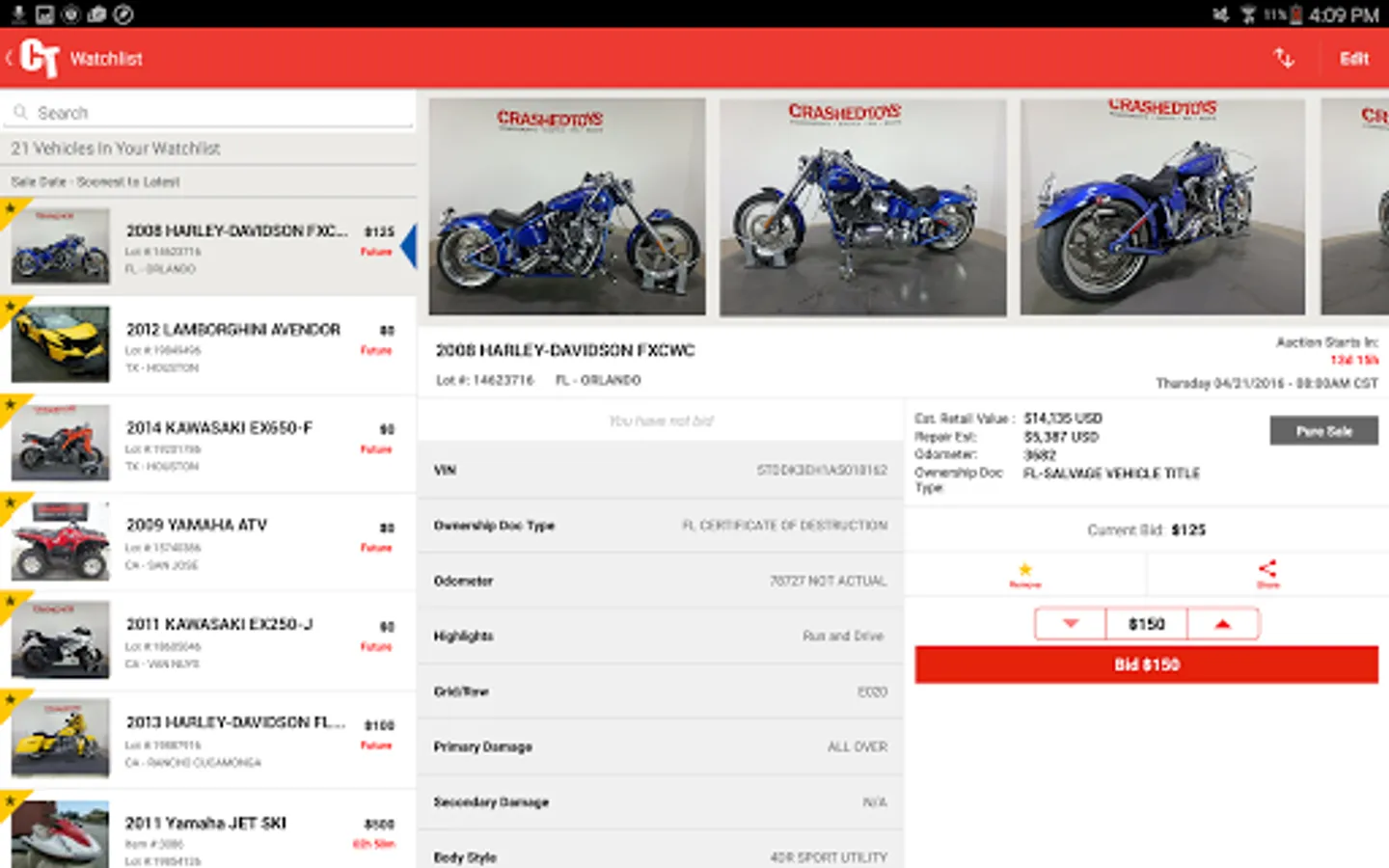Viewport: 1389px width, 868px height.
Task: Tap Est. Retail Value $14,135 USD
Action: [1008, 419]
